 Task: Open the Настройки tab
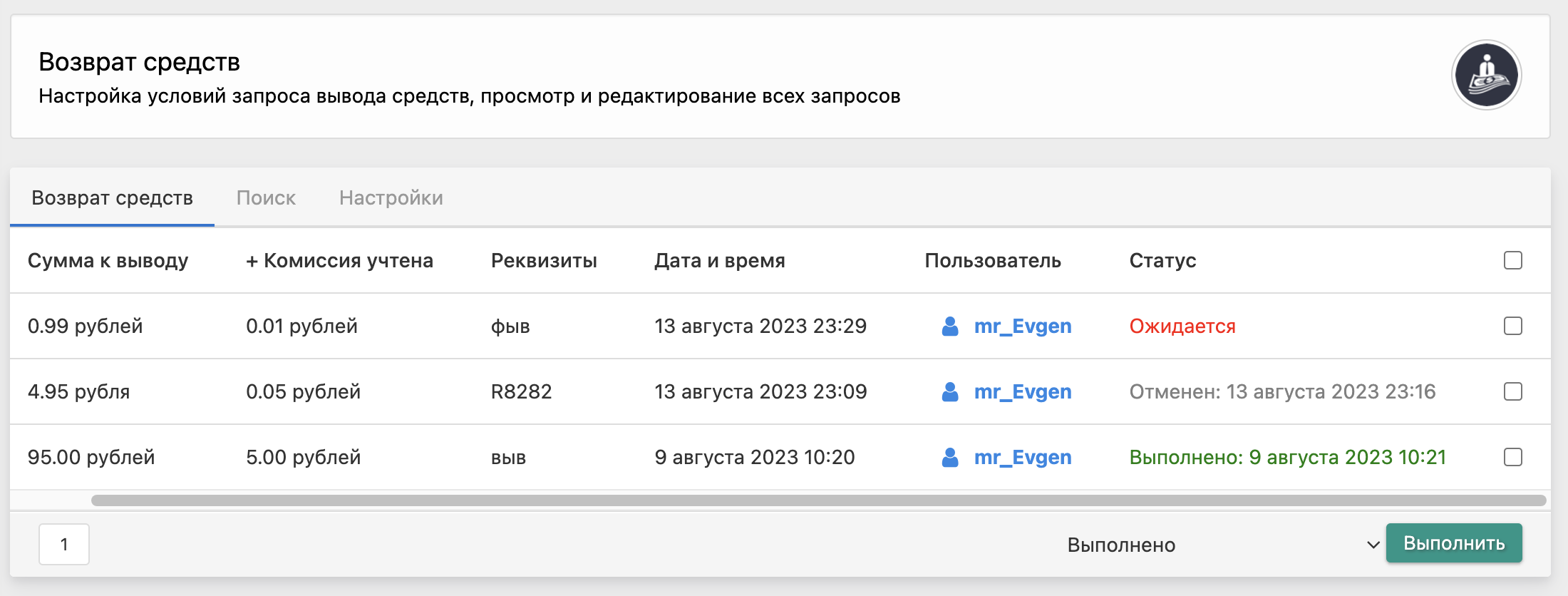[x=391, y=197]
